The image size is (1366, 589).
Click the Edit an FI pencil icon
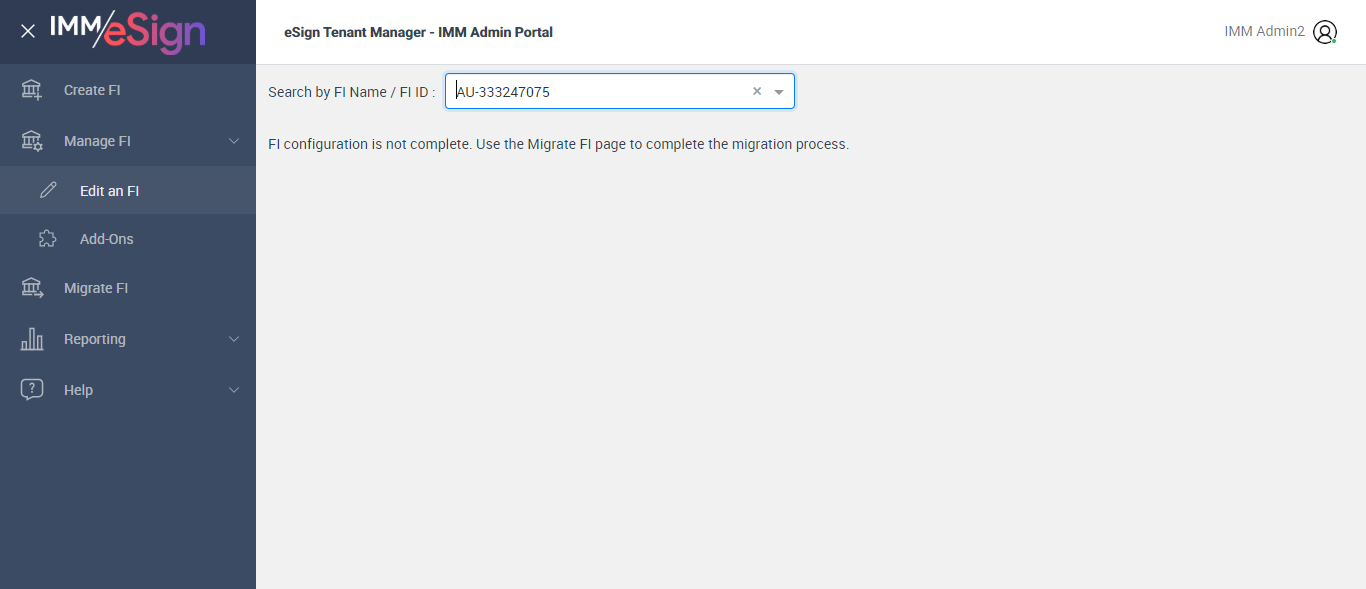[x=48, y=190]
